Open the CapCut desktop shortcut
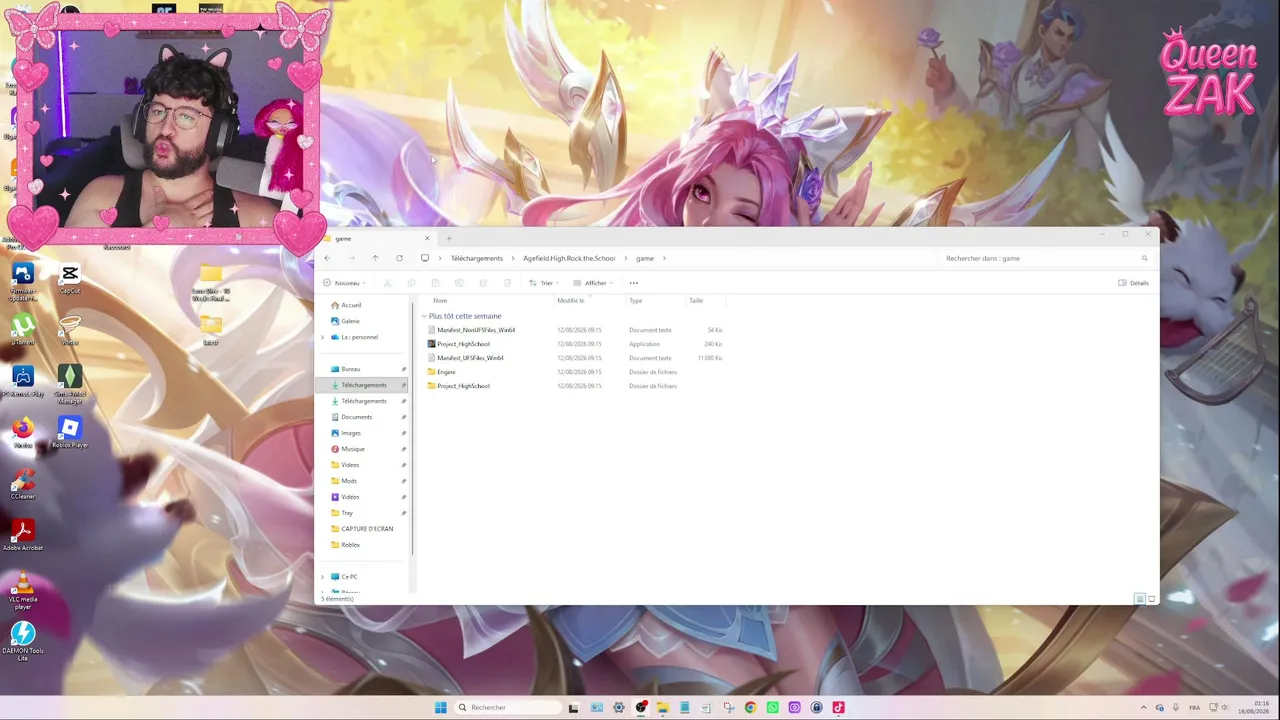Viewport: 1280px width, 720px height. tap(69, 278)
